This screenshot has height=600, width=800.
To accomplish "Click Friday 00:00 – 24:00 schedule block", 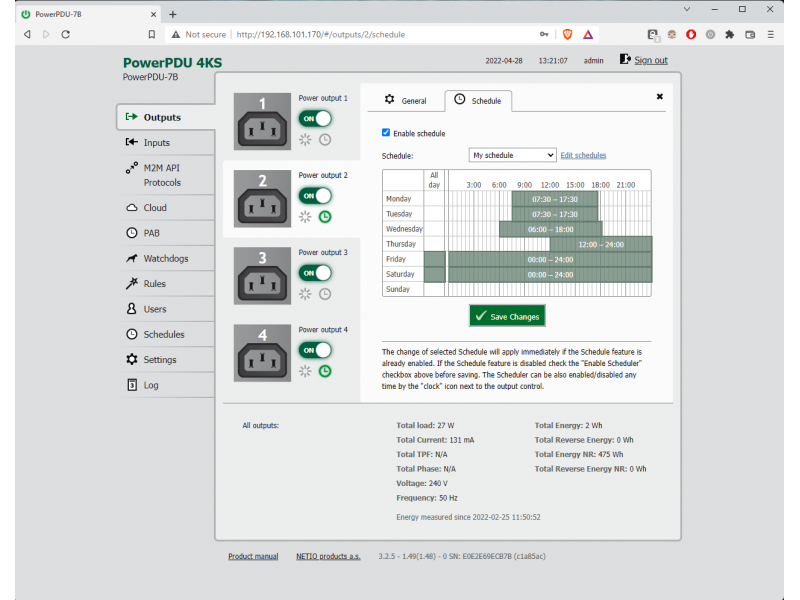I will tap(550, 260).
